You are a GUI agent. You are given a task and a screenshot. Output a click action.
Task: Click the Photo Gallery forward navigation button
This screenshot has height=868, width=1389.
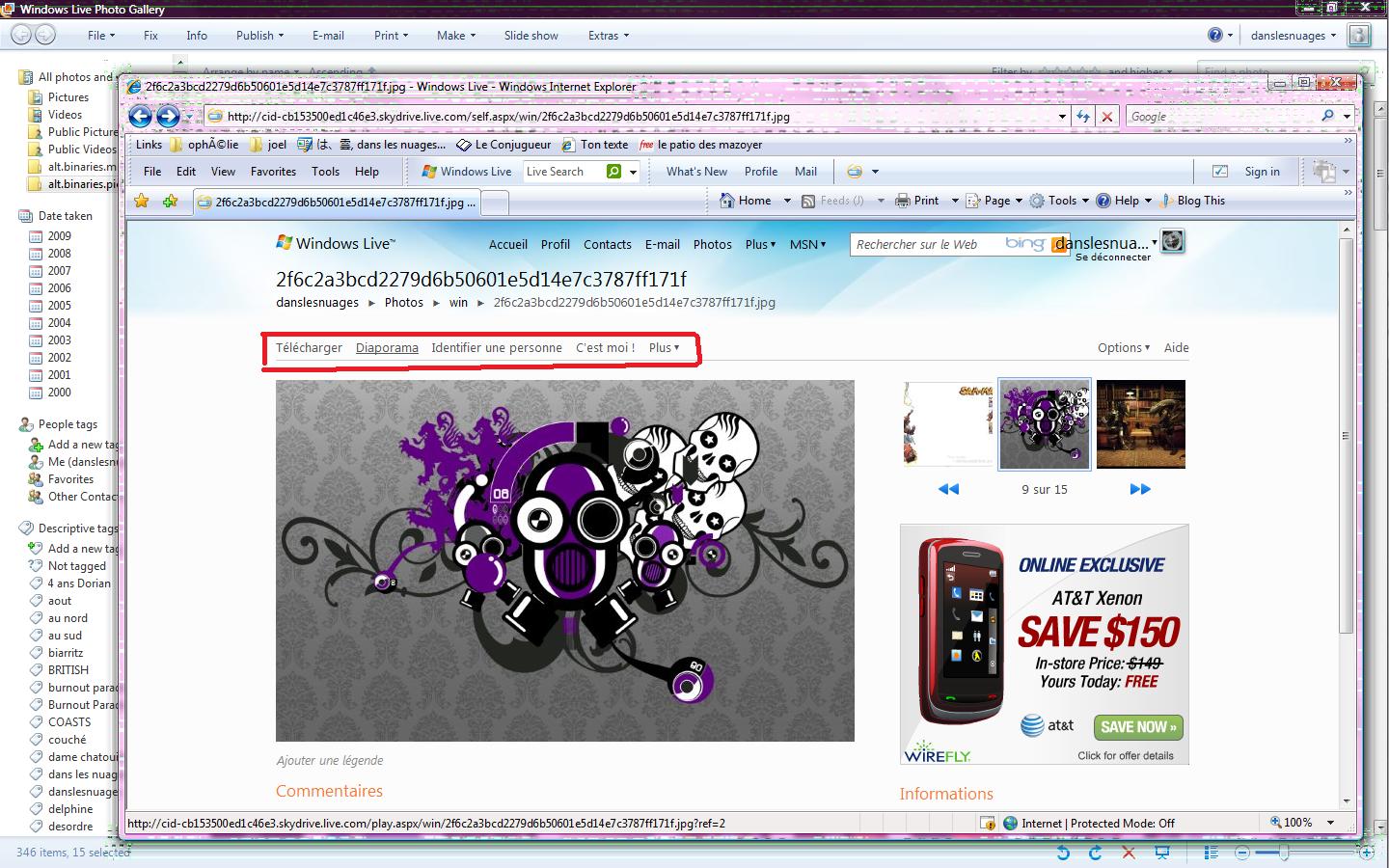(45, 36)
